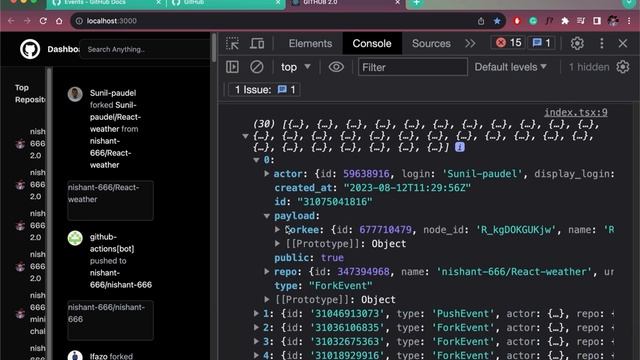
Task: Open the index.tsx:9 source link
Action: 576,112
